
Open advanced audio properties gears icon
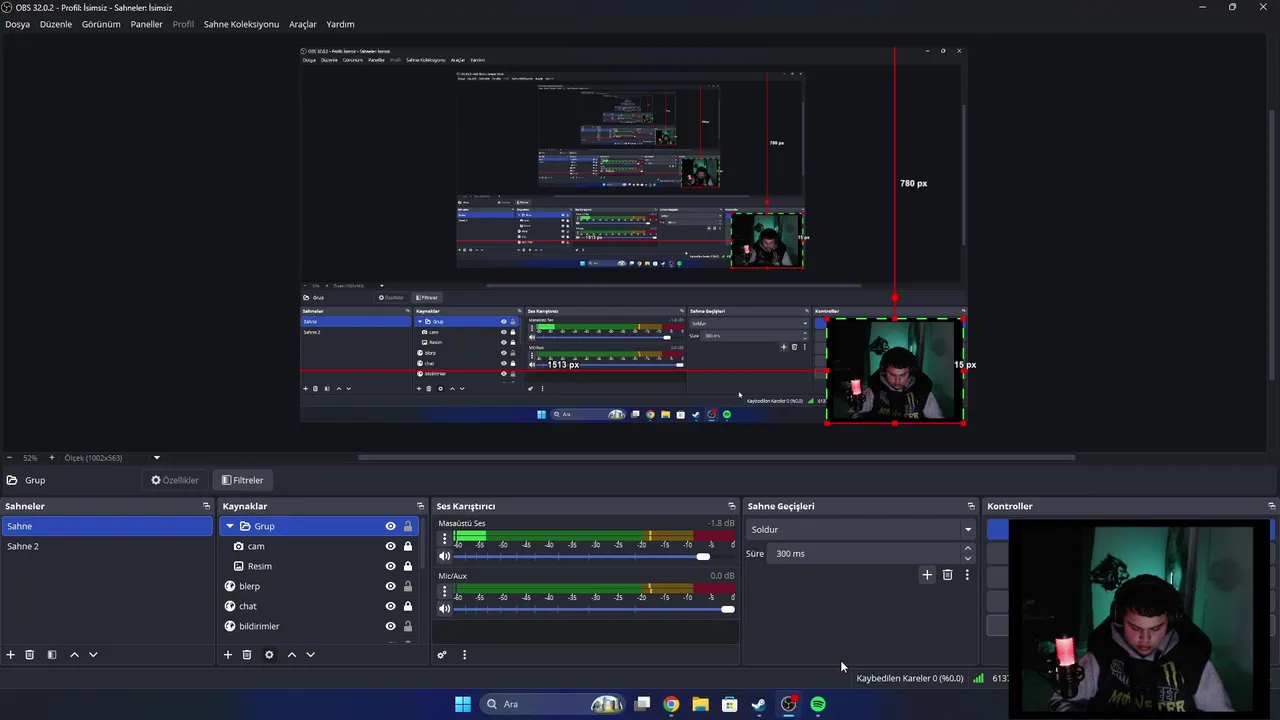pyautogui.click(x=442, y=655)
